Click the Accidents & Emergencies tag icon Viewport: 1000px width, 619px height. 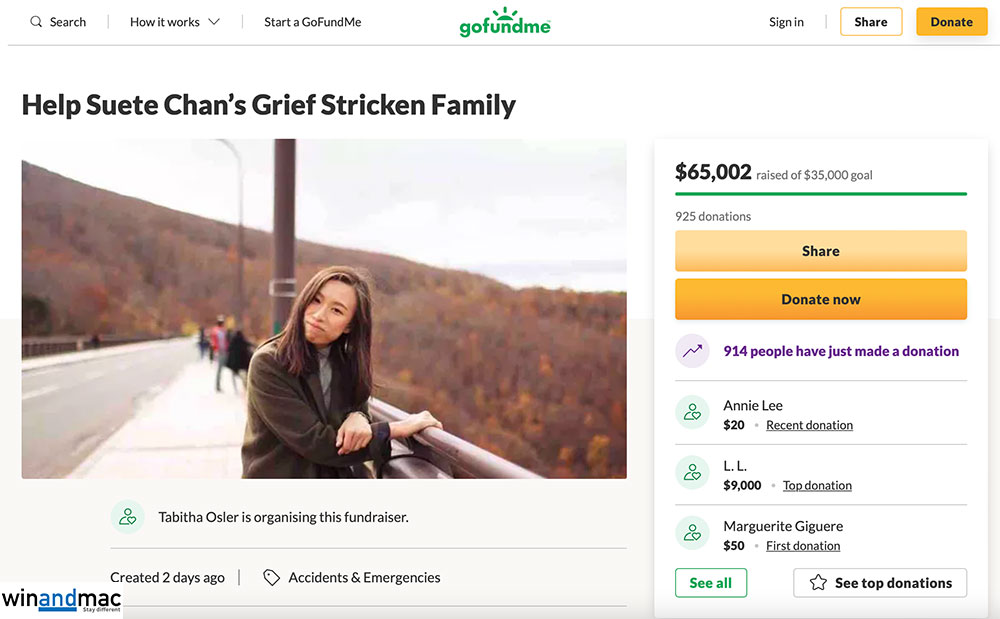pyautogui.click(x=271, y=577)
